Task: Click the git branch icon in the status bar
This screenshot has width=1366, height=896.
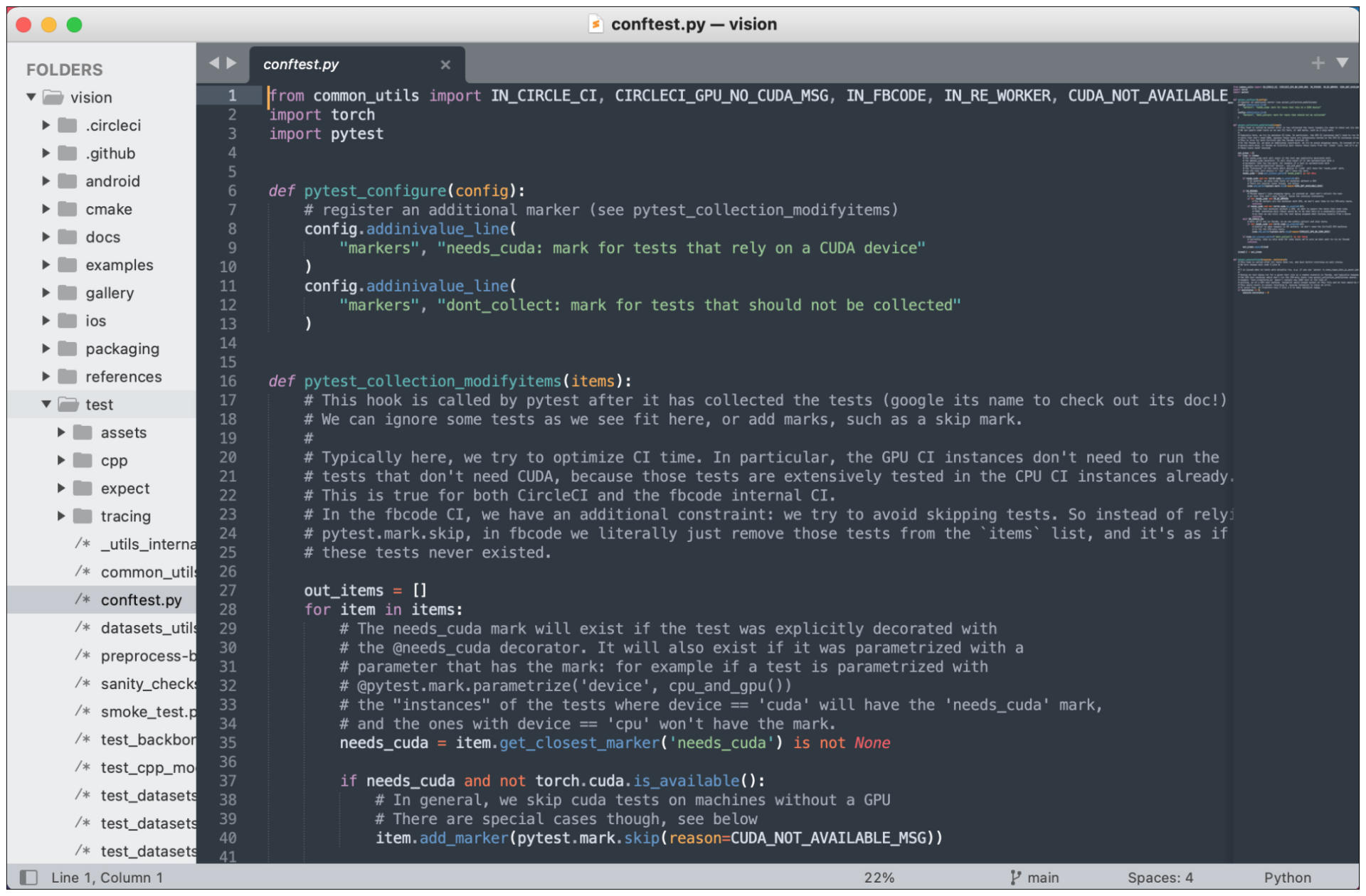Action: pos(1015,878)
